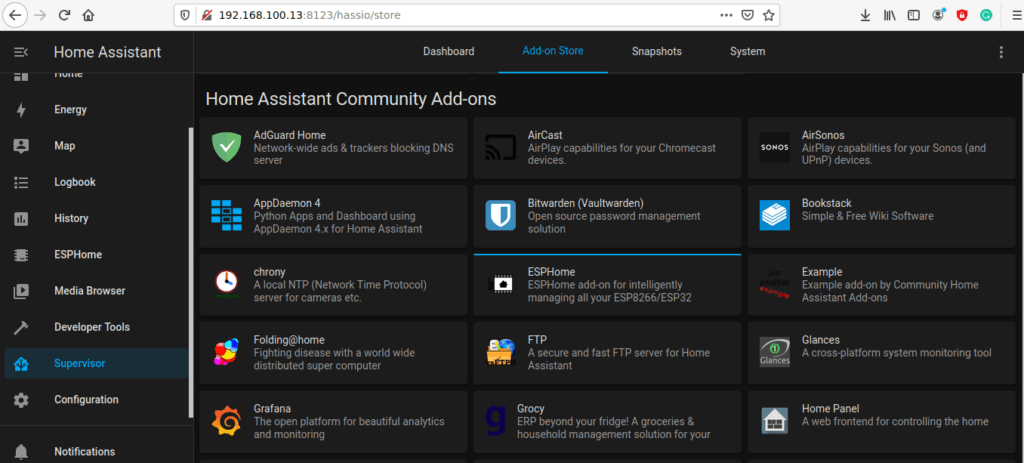The image size is (1024, 463).
Task: Go back with the browser back arrow
Action: [16, 15]
